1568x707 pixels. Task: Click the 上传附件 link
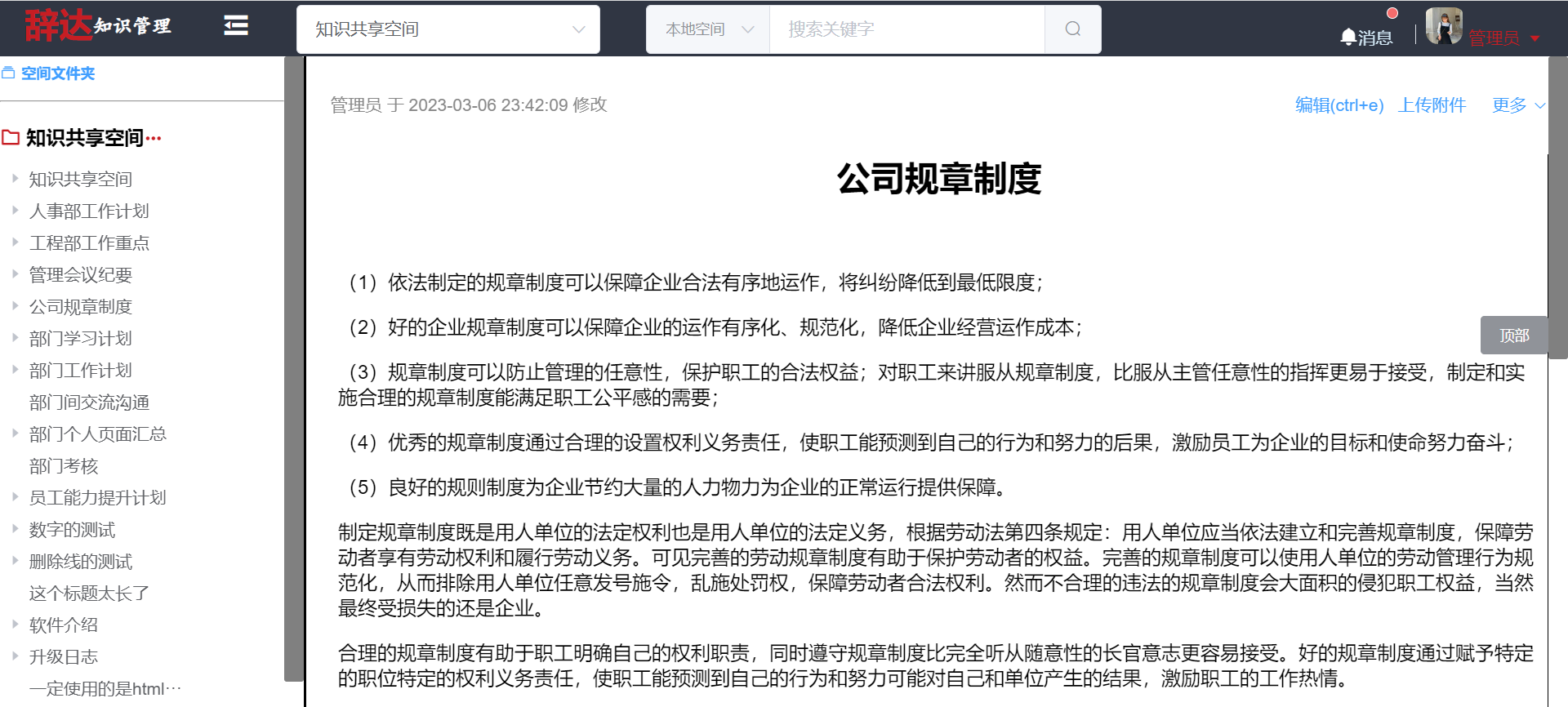1432,105
